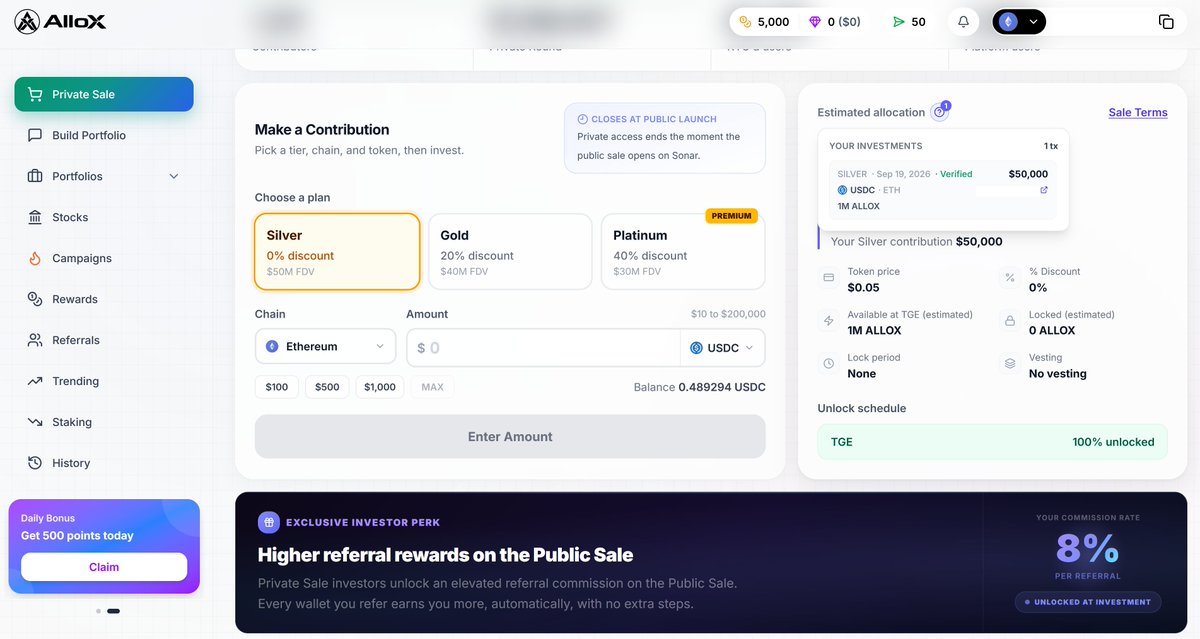Click the Balance 0.489294 USDC text
The image size is (1200, 639).
pyautogui.click(x=700, y=387)
